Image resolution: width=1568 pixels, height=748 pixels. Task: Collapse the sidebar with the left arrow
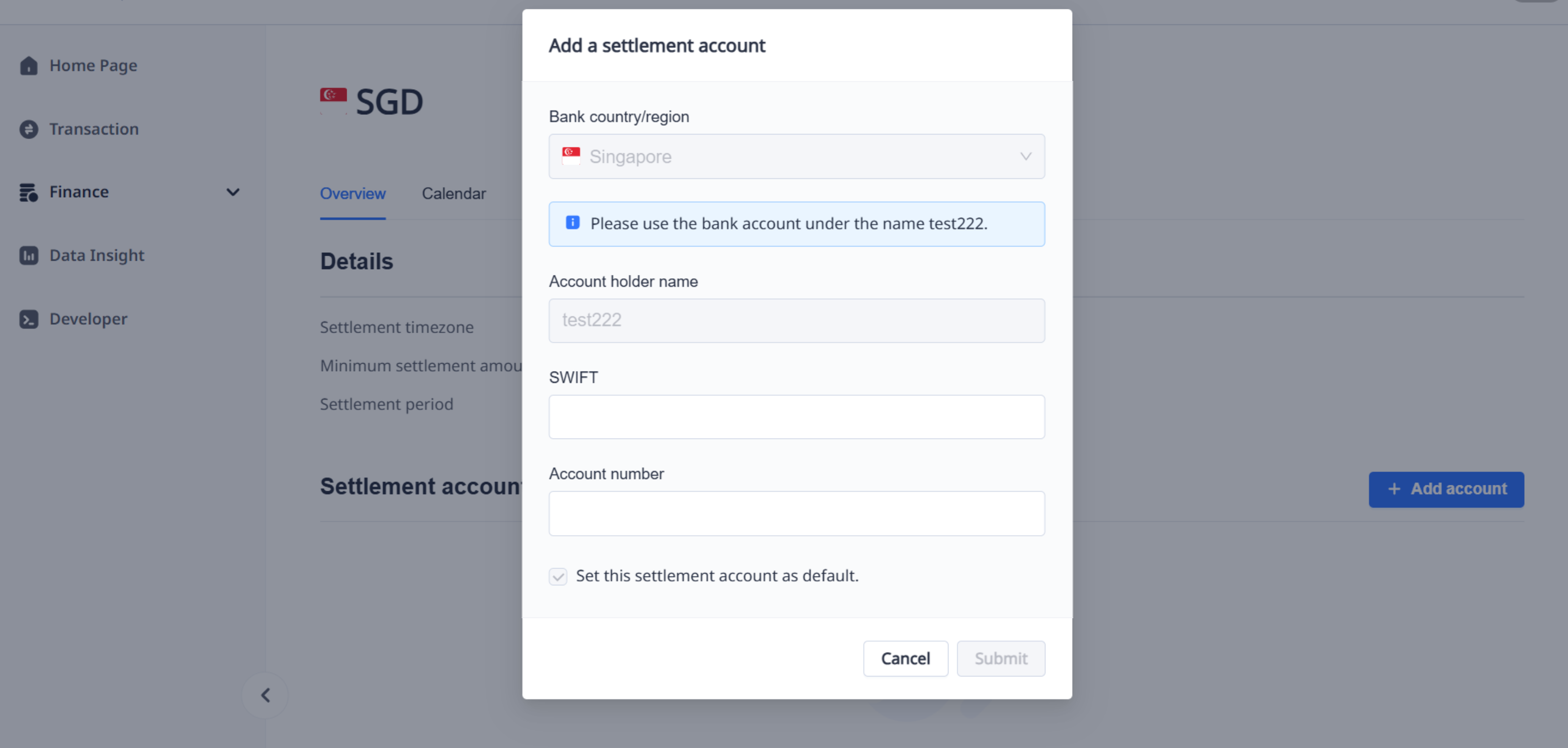pos(265,694)
